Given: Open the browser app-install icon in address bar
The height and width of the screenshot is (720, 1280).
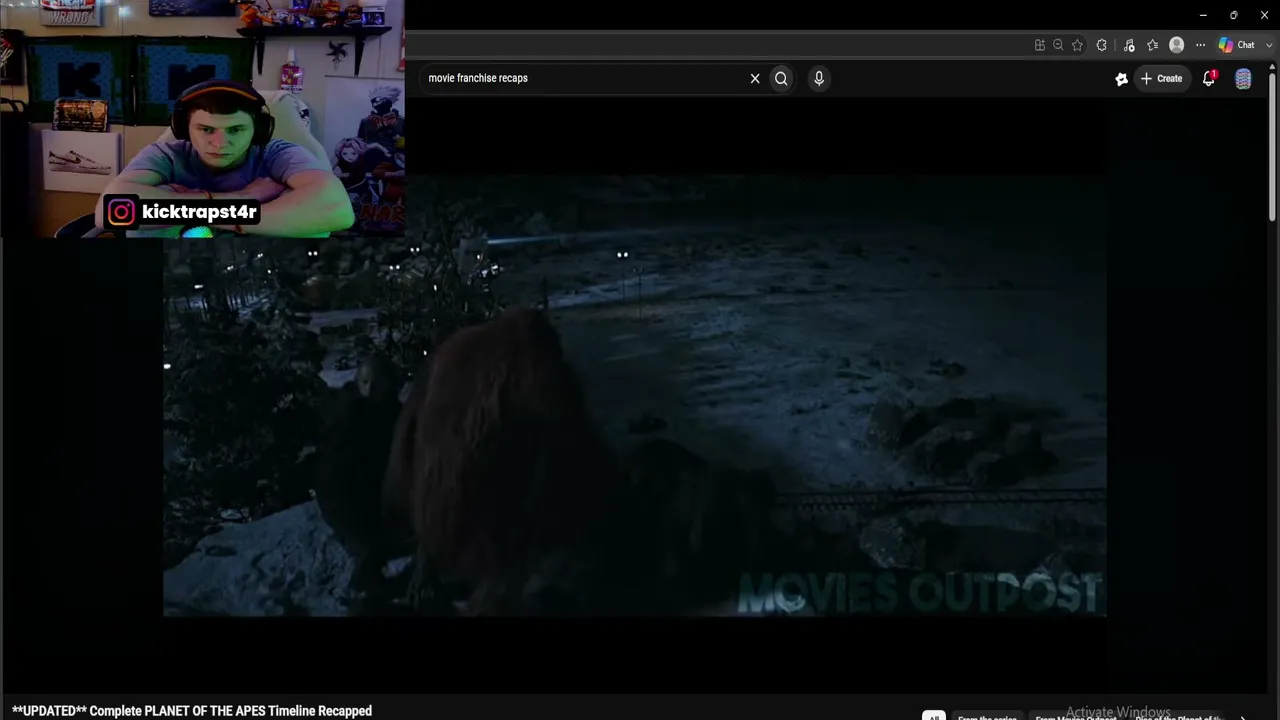Looking at the screenshot, I should point(1040,45).
